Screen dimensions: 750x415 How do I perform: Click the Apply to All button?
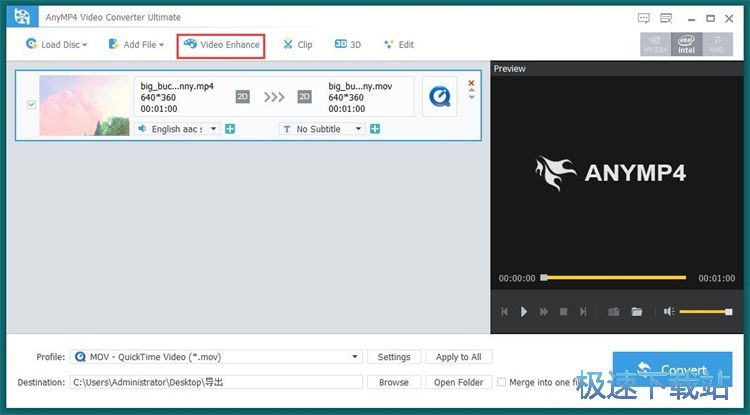(x=459, y=357)
